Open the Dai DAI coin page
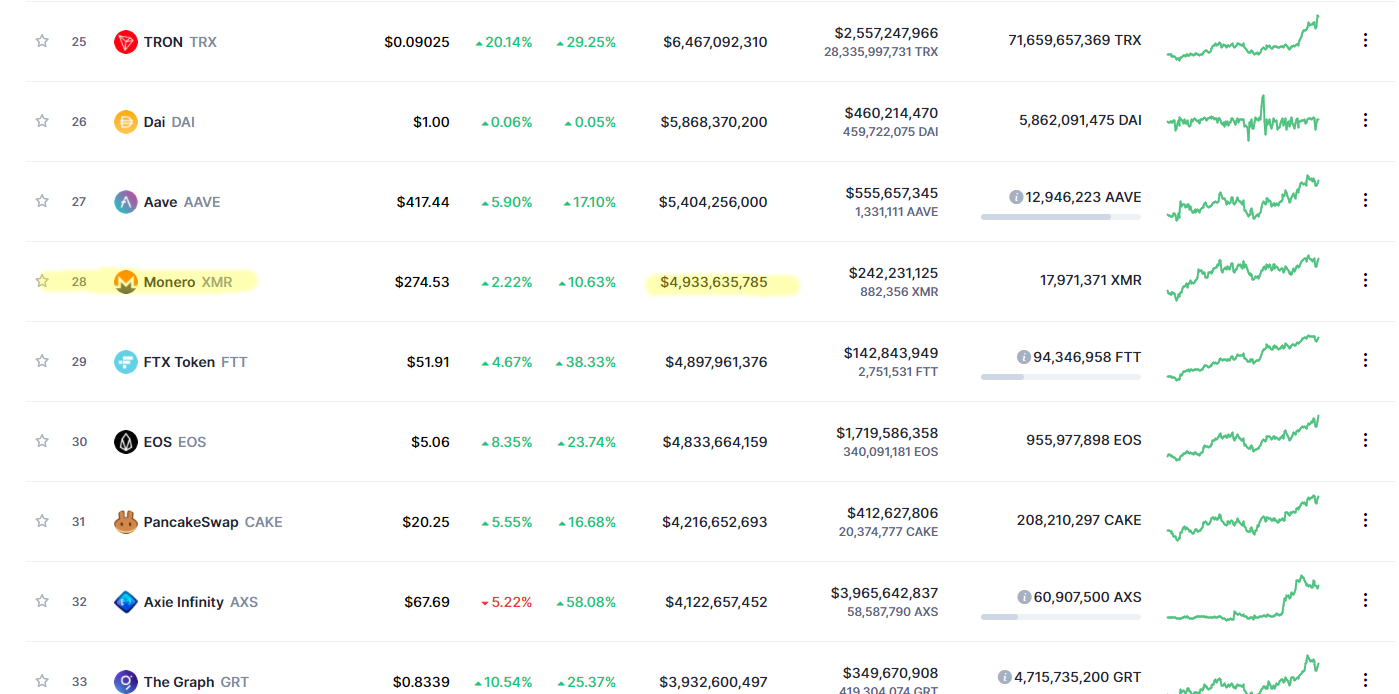 pos(169,122)
